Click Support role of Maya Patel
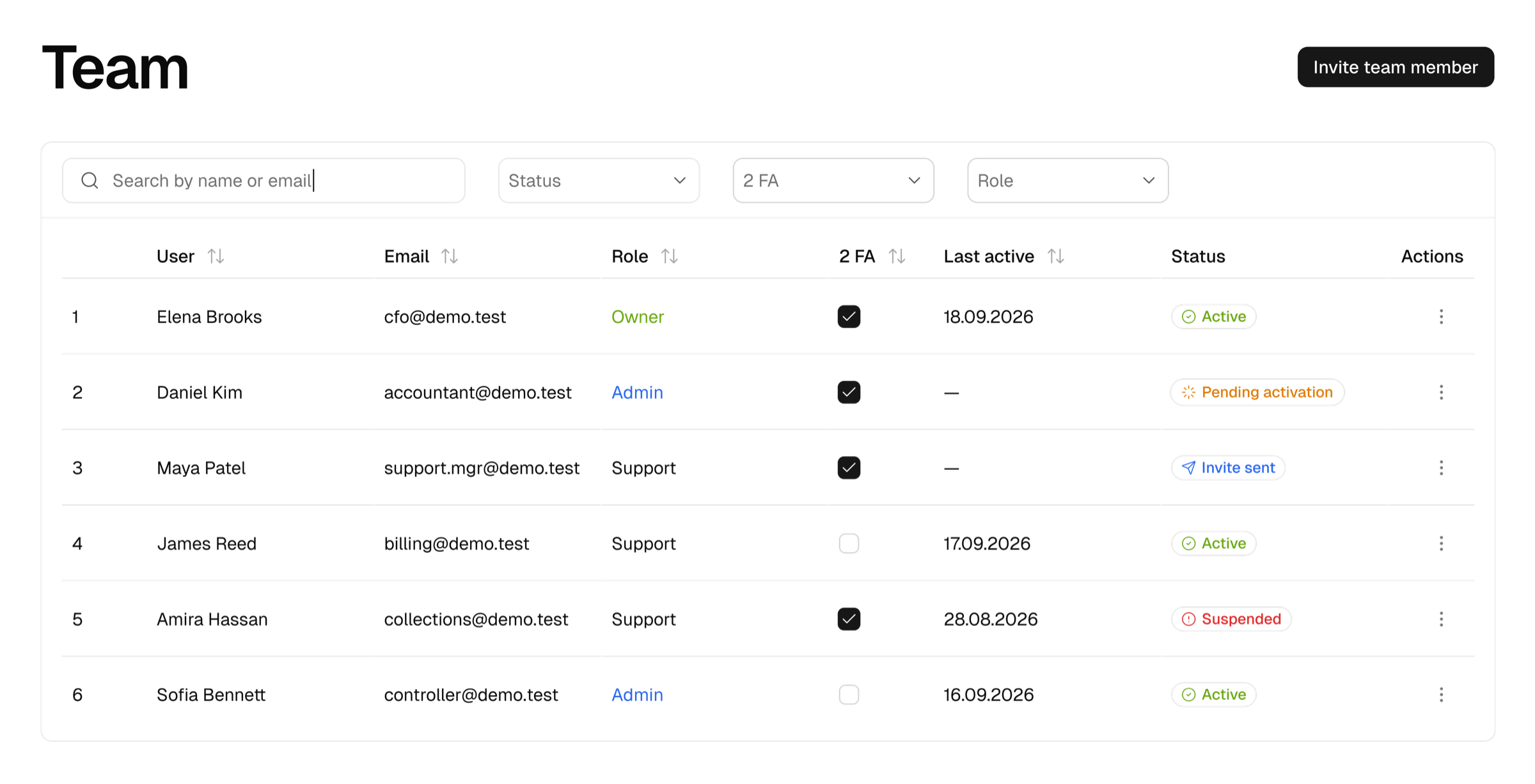This screenshot has height=784, width=1535. pos(643,467)
